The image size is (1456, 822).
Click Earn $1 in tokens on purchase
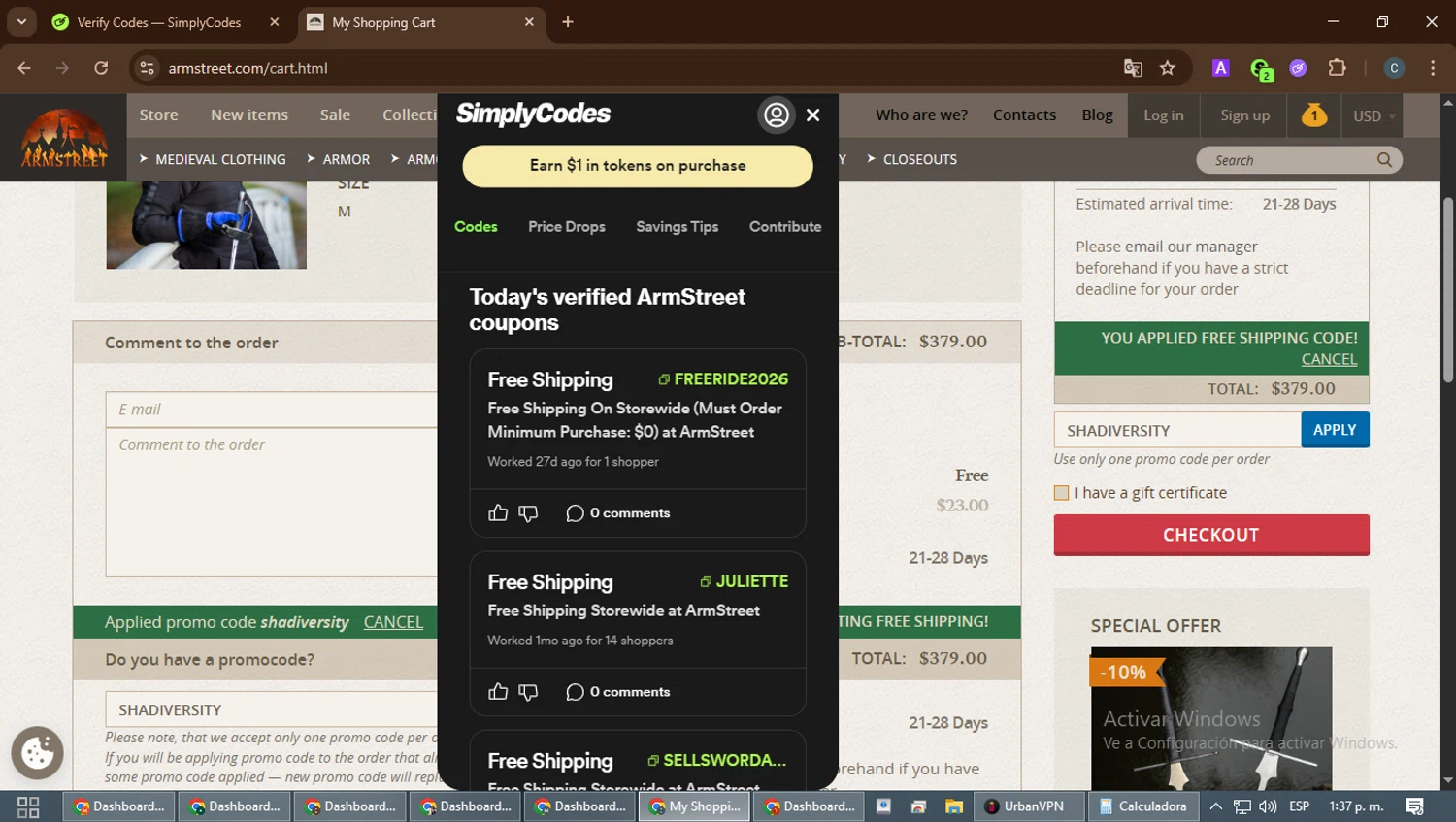click(x=638, y=166)
